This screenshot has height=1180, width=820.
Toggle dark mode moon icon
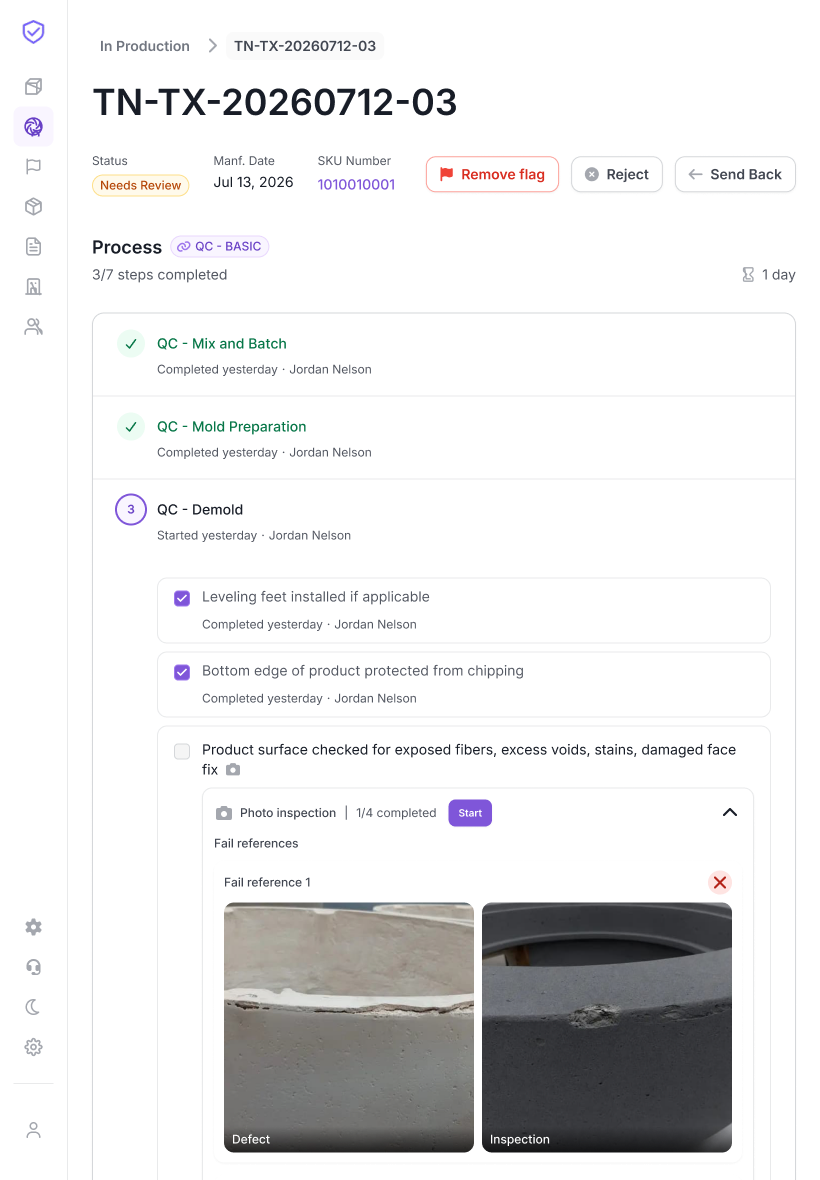[x=33, y=1007]
